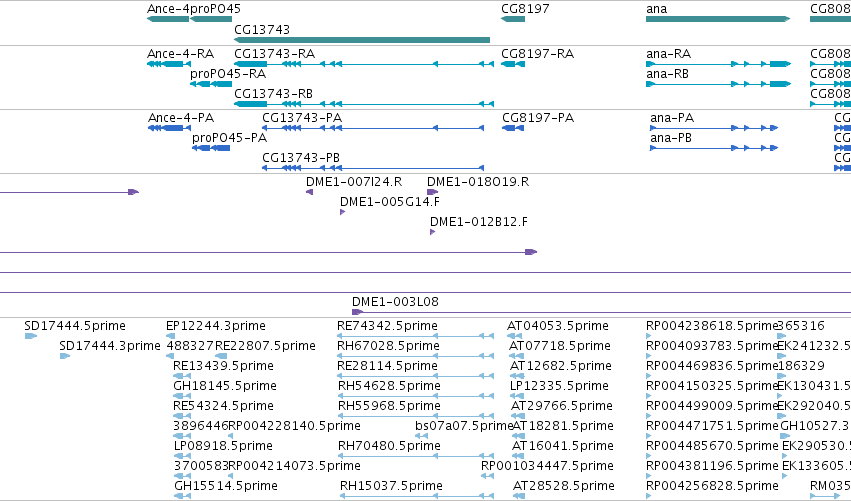Image resolution: width=851 pixels, height=501 pixels.
Task: Click the CG13743-RB transcript label
Action: tap(273, 94)
